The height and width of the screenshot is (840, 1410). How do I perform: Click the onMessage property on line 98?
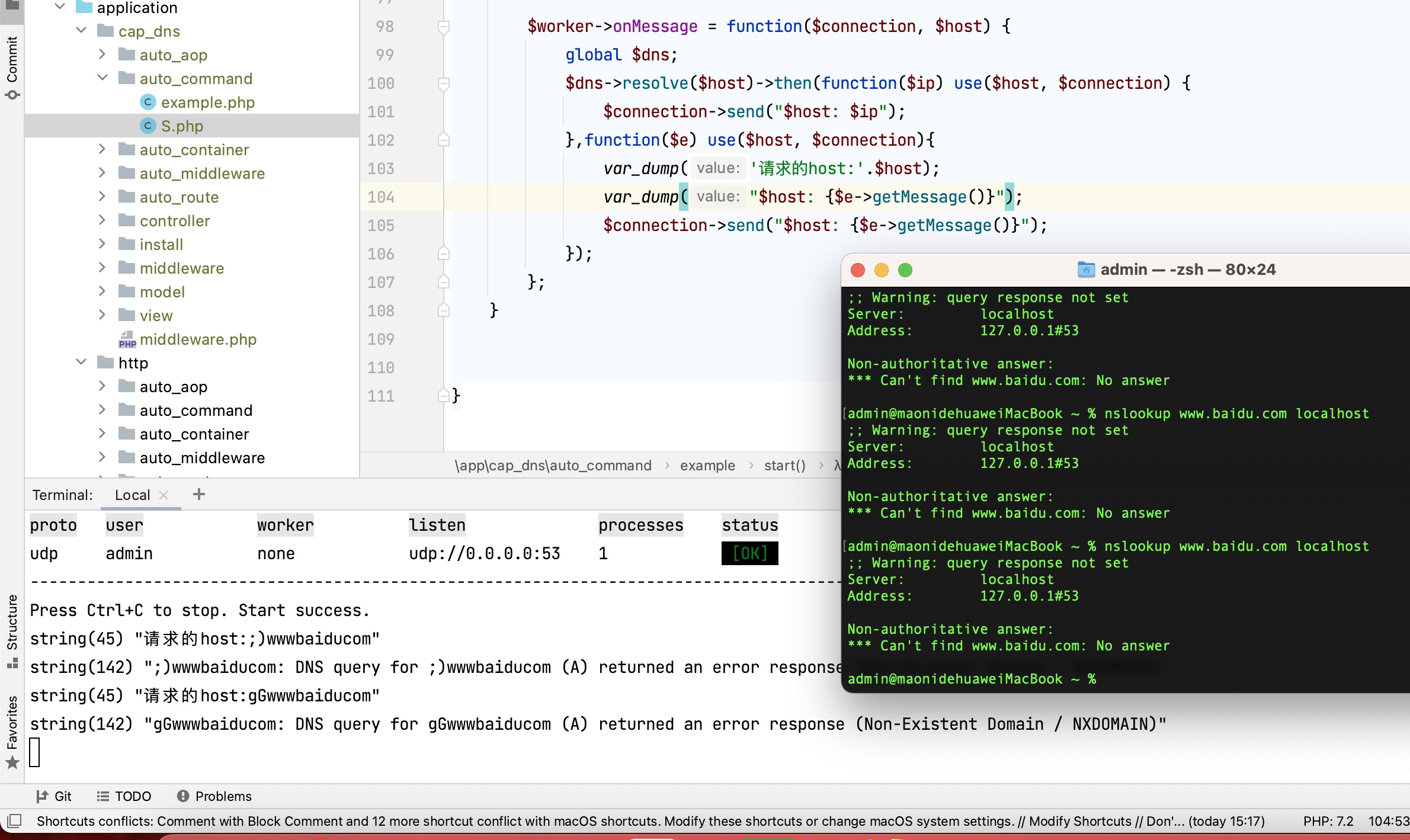click(655, 26)
